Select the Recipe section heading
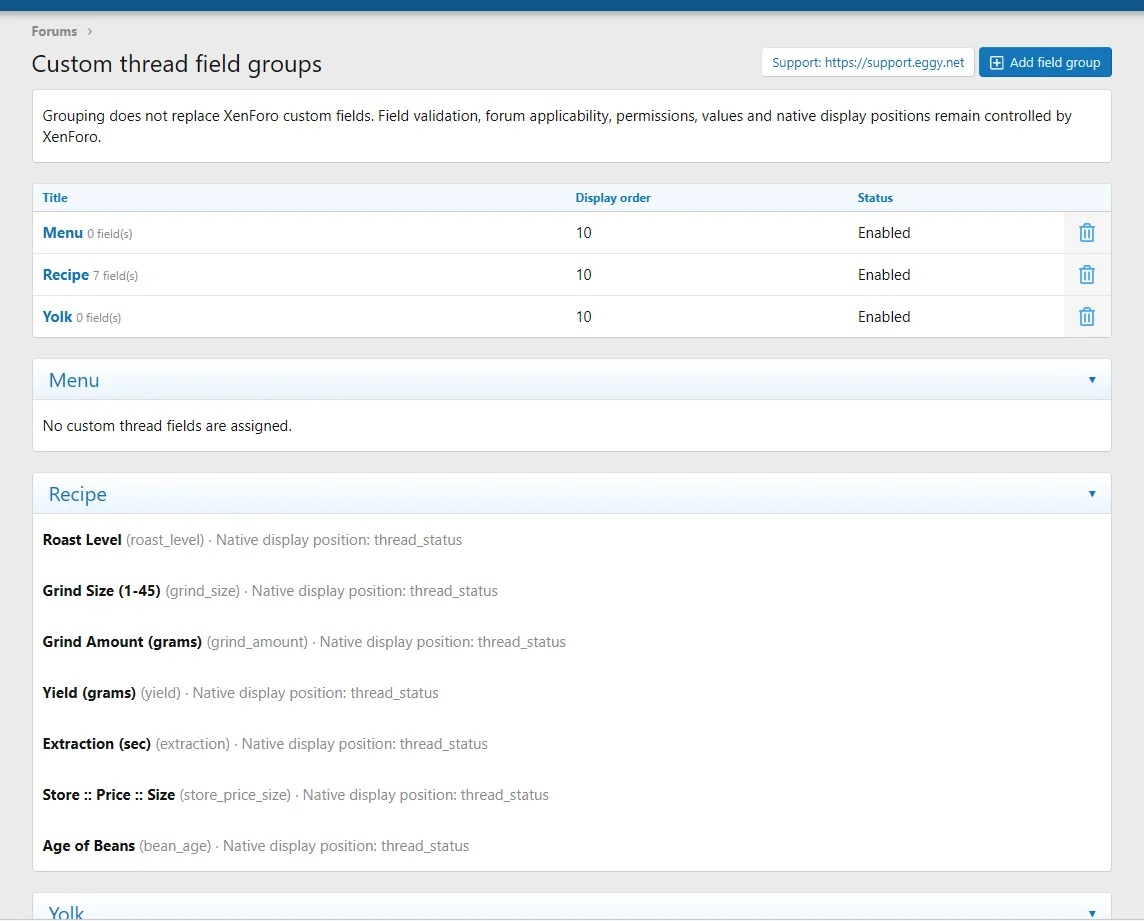Viewport: 1144px width, 921px height. tap(77, 495)
